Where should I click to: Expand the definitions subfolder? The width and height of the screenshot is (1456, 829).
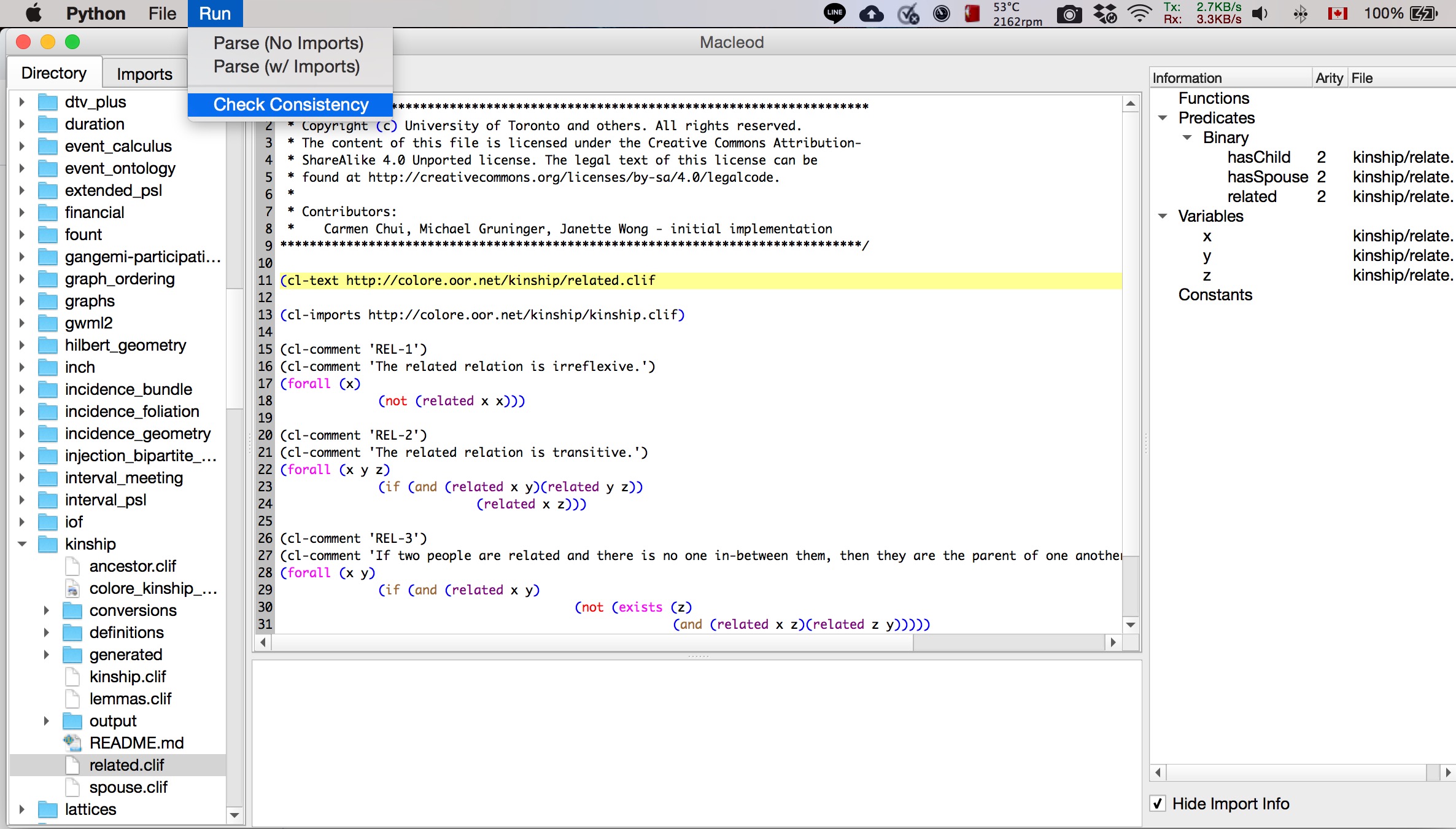46,632
